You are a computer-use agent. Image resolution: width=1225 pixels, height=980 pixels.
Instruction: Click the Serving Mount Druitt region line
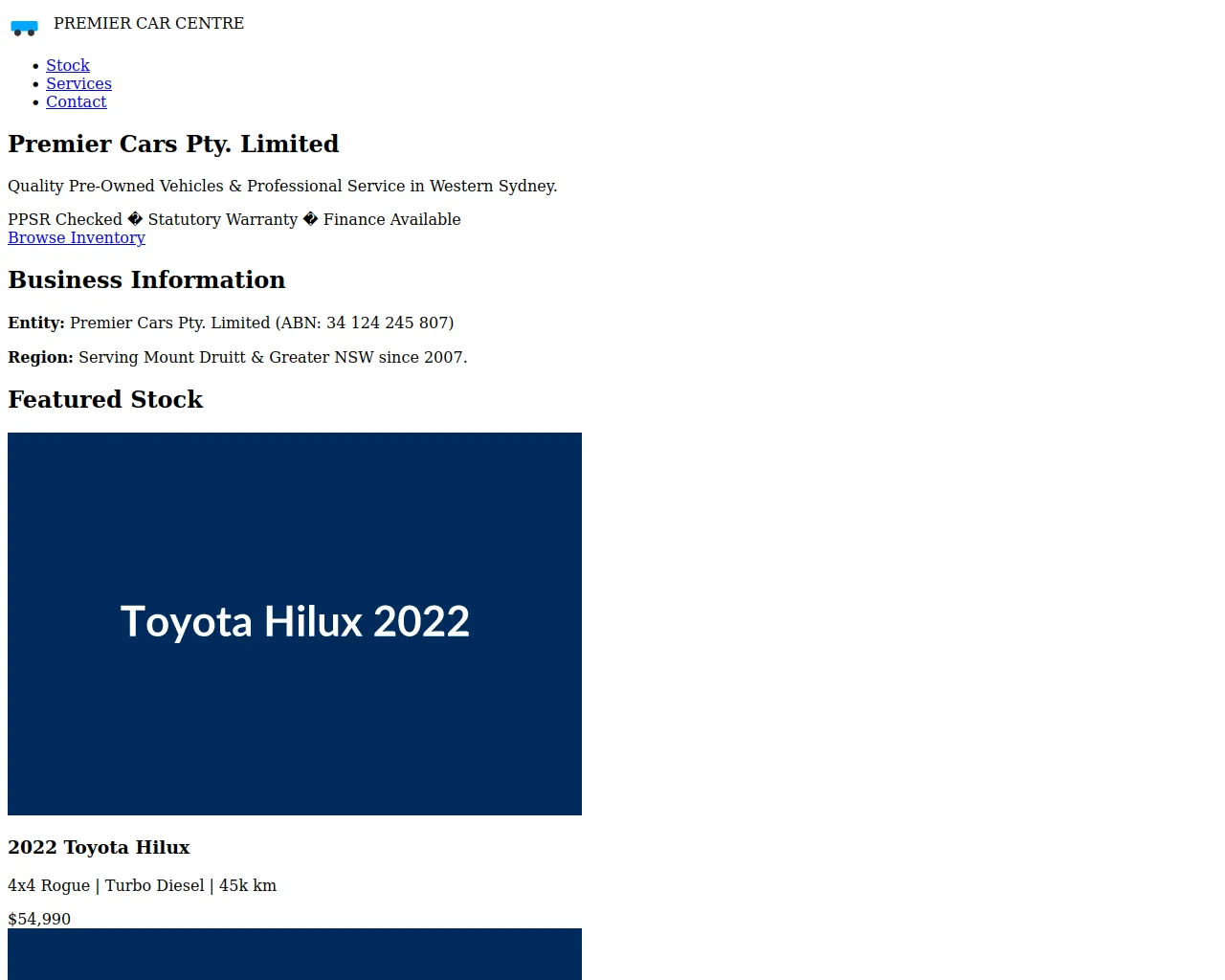[237, 357]
